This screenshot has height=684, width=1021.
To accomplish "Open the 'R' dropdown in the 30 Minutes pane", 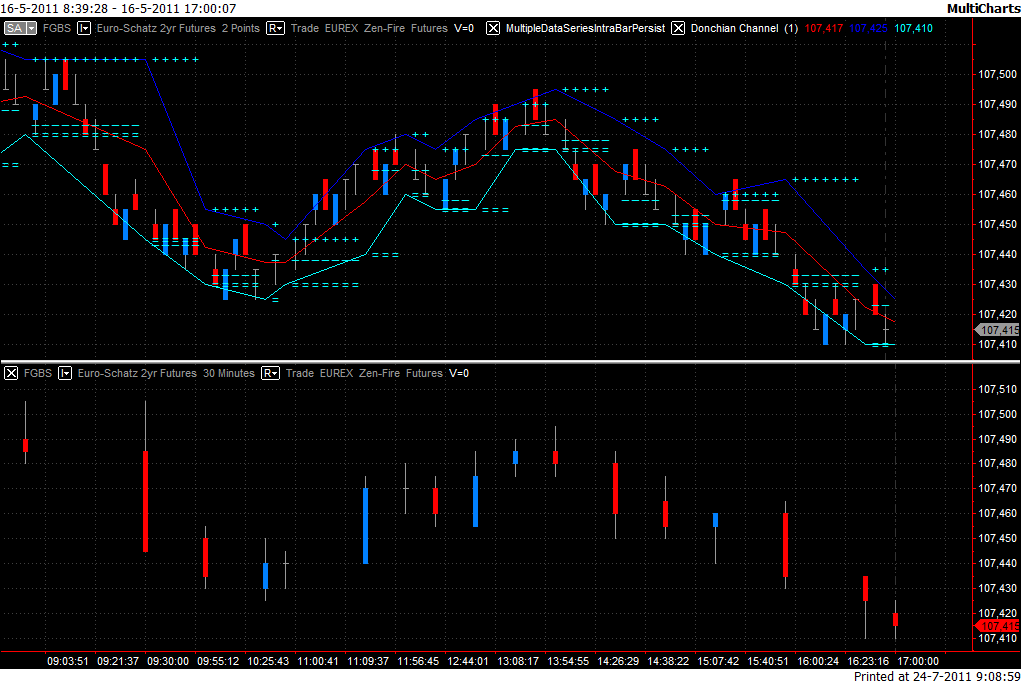I will click(270, 373).
